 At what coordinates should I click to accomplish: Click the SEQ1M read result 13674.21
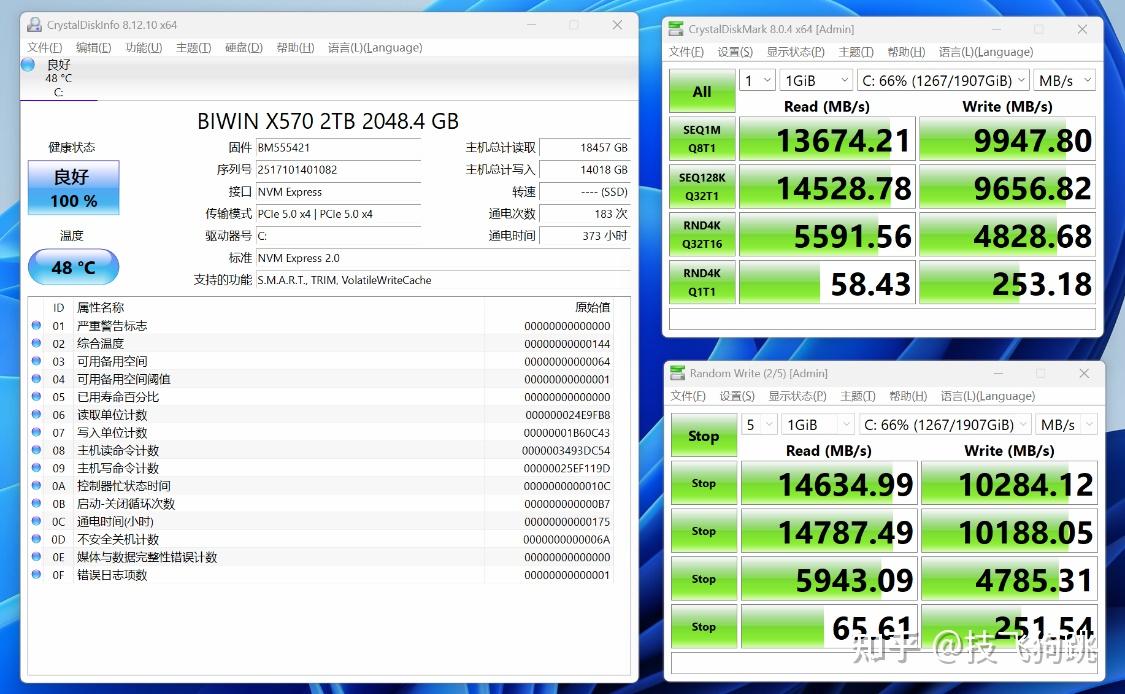[x=827, y=139]
